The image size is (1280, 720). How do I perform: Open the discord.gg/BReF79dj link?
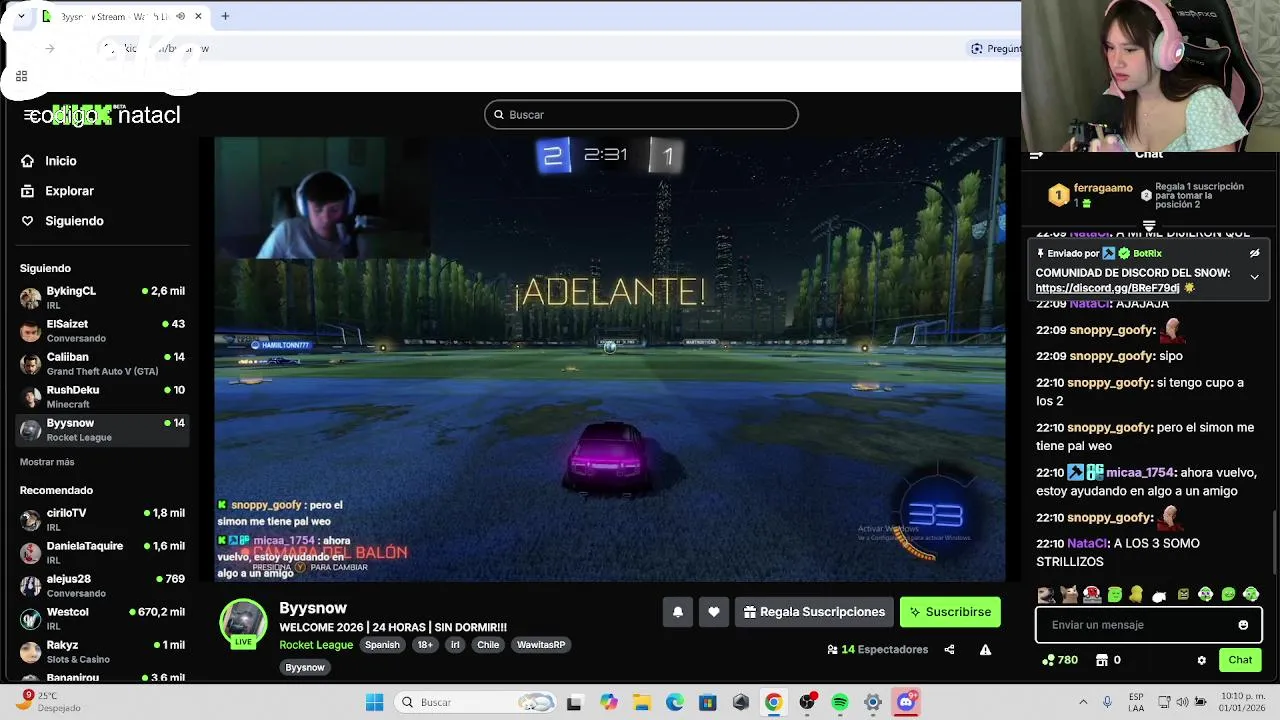coord(1108,288)
